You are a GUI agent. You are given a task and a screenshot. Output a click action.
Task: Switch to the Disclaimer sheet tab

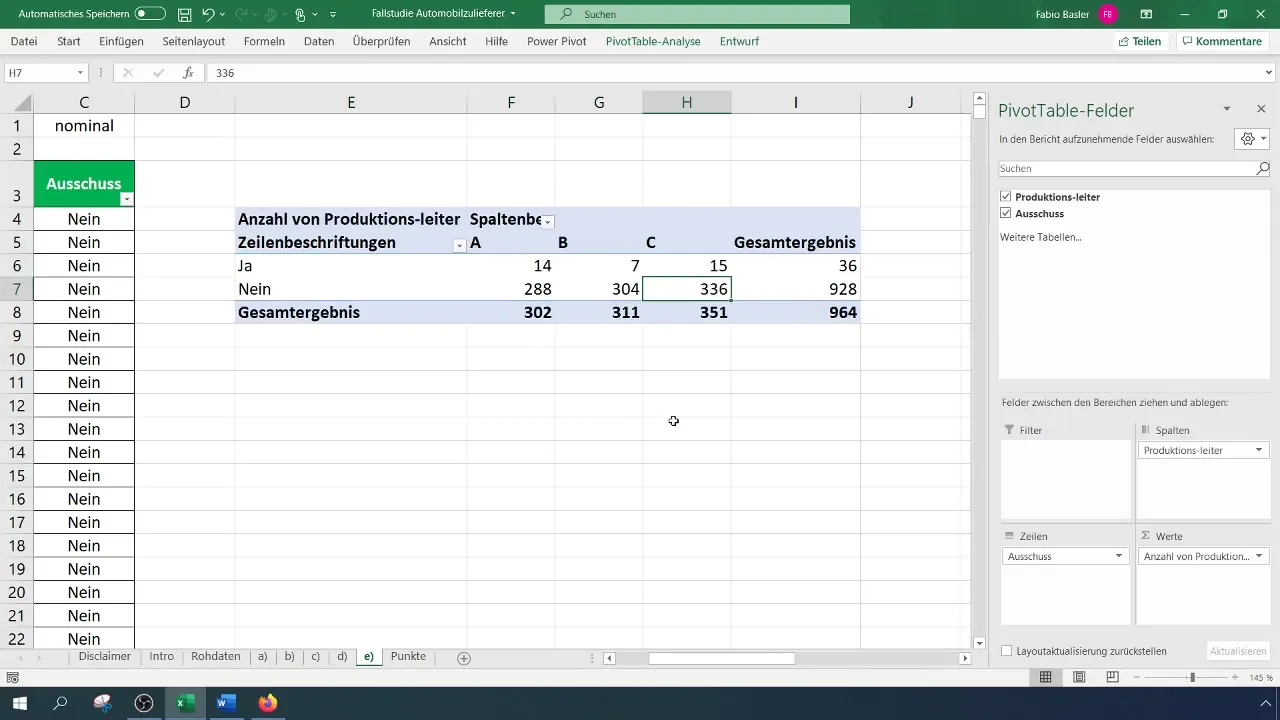pos(105,657)
